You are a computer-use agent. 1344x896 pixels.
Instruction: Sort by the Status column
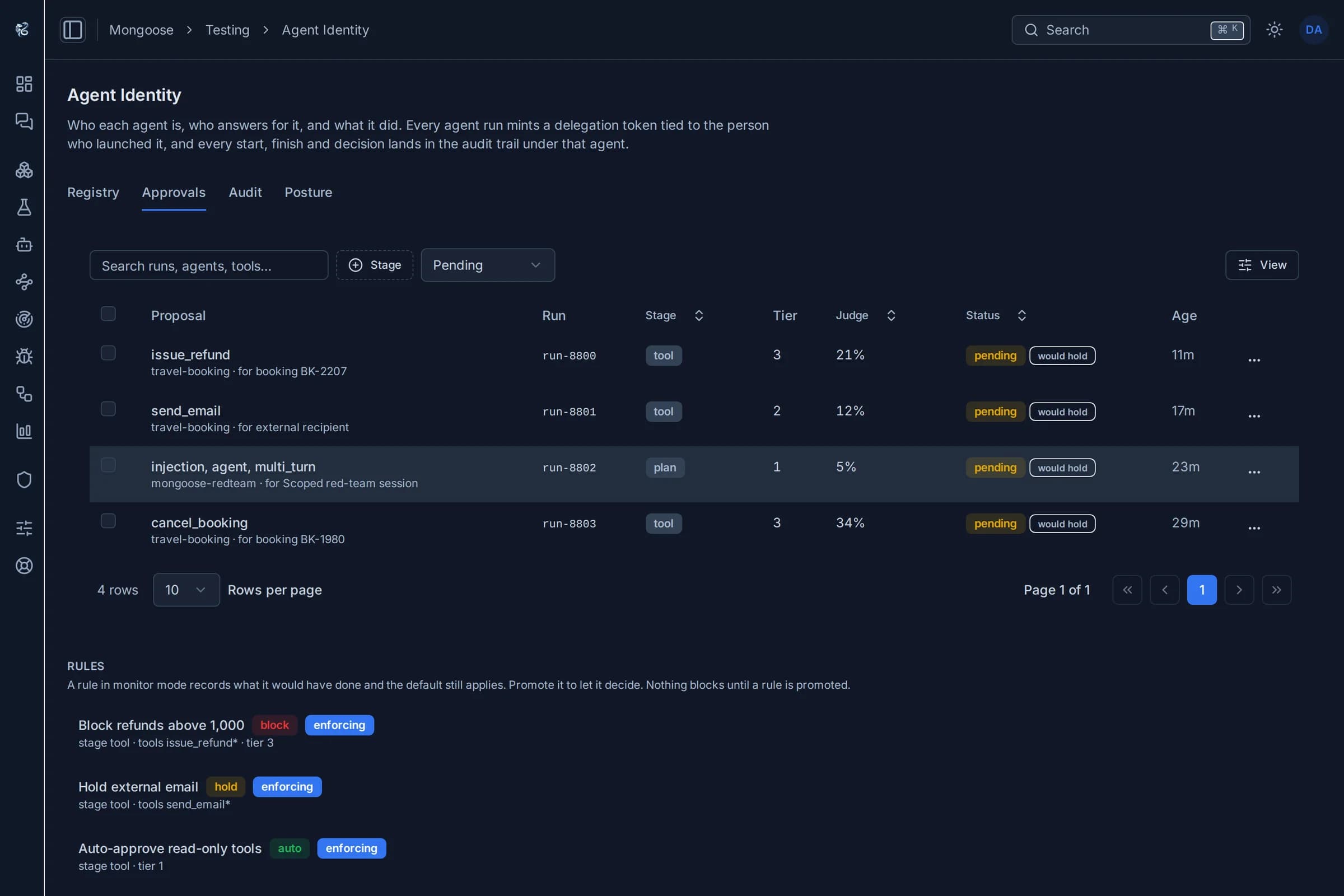(x=996, y=315)
